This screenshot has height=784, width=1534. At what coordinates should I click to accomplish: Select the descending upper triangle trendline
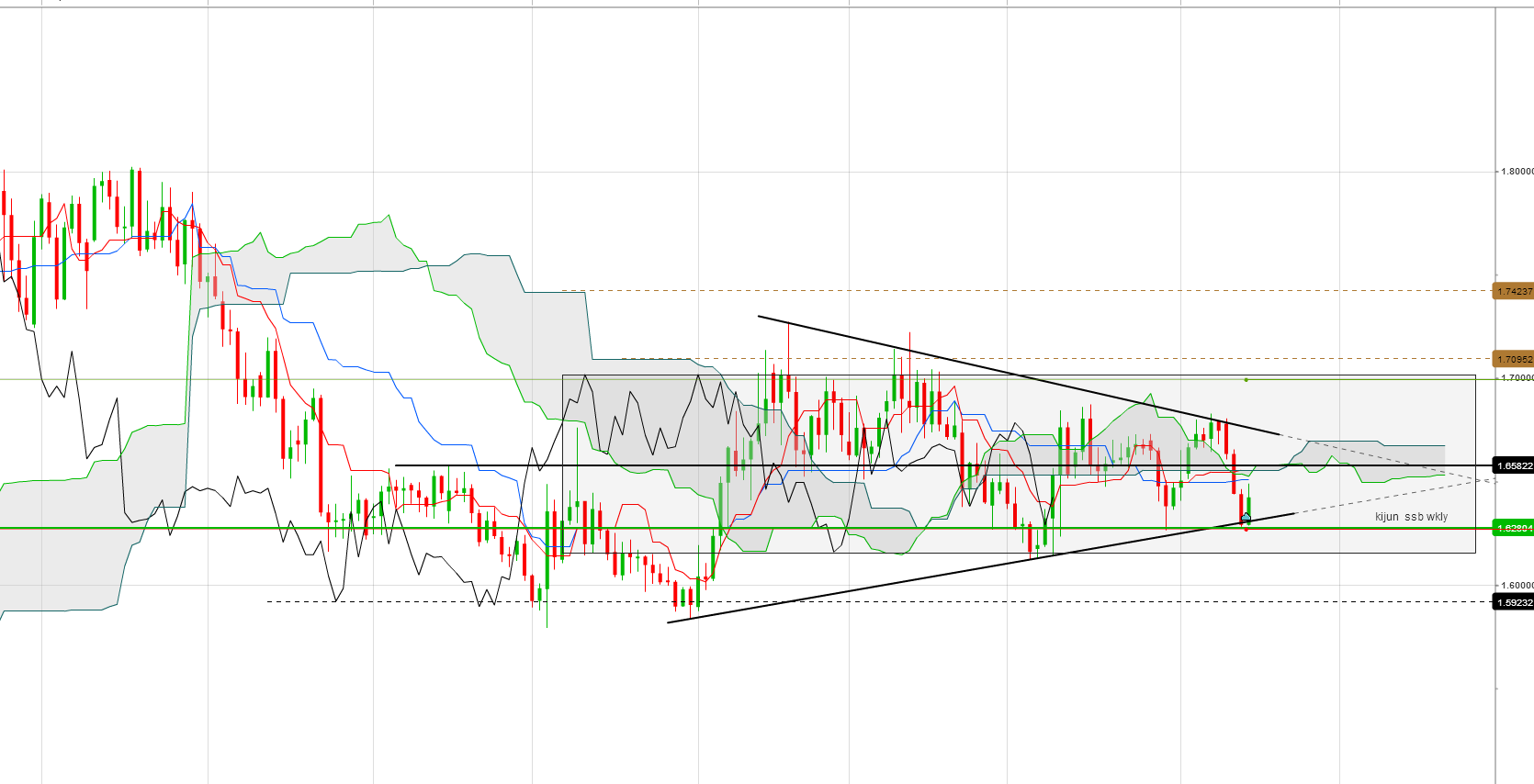pos(1019,375)
